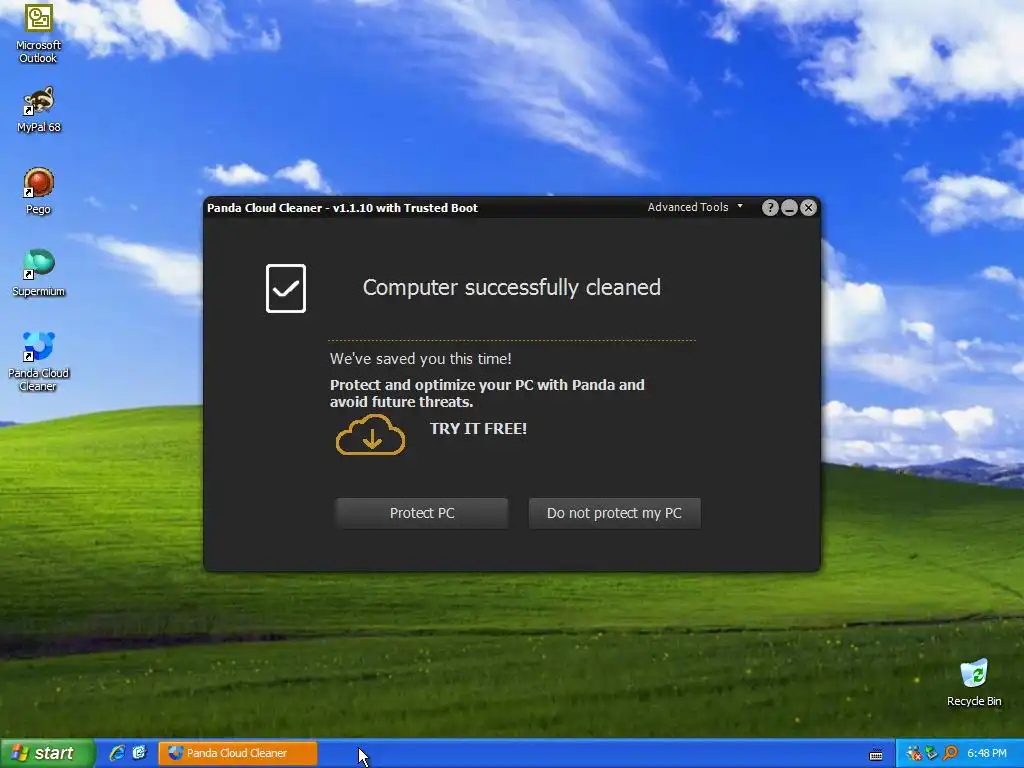Select the Pego desktop shortcut

[x=39, y=192]
